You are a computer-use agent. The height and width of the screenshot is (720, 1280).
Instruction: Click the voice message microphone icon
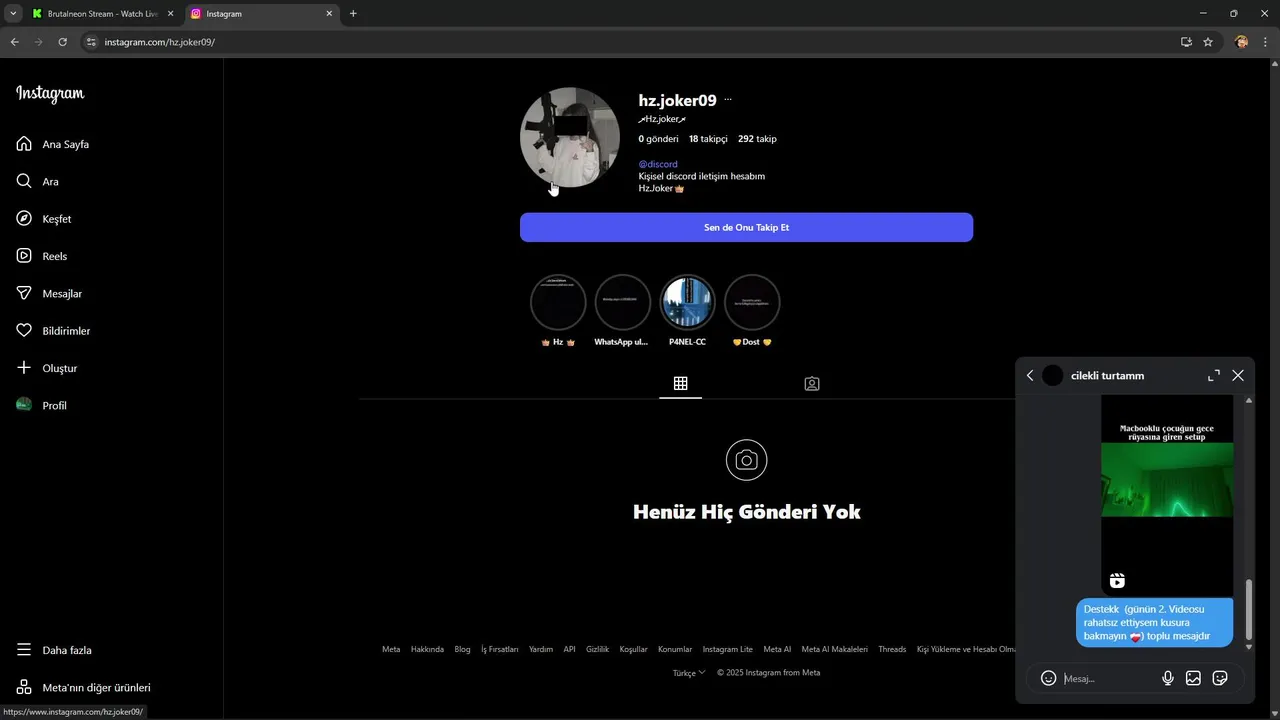(1168, 678)
